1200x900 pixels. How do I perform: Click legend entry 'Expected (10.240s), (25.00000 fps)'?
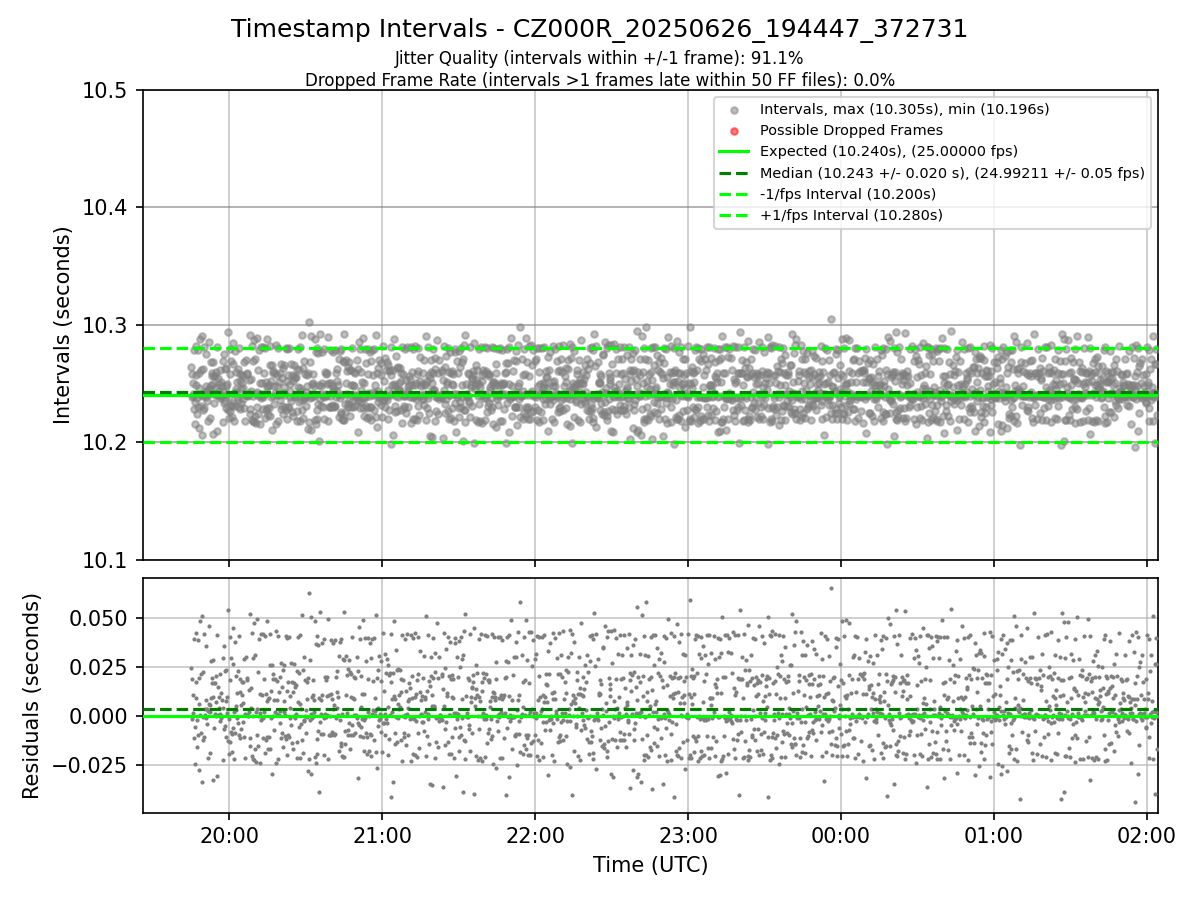point(889,151)
